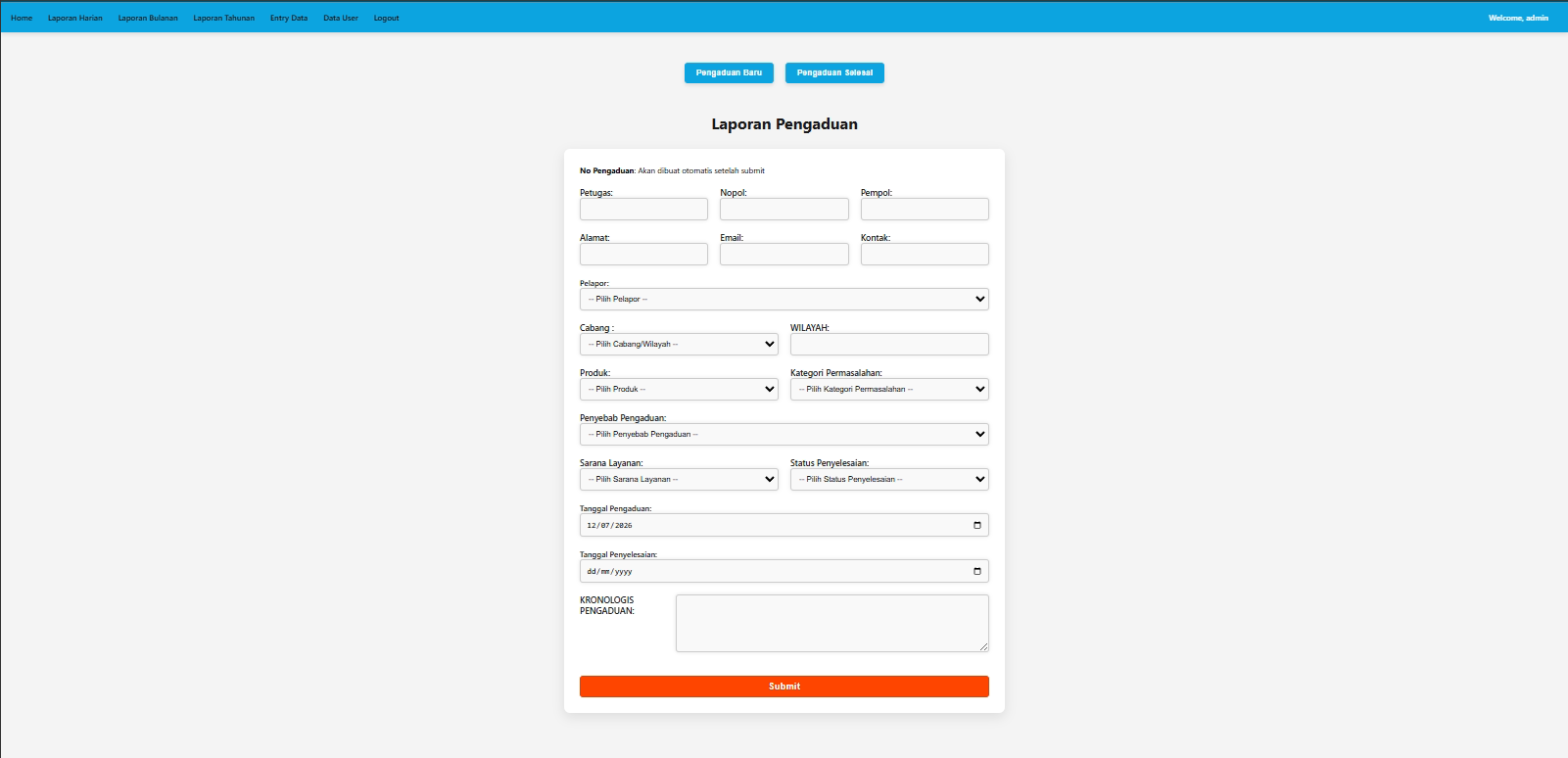Viewport: 1568px width, 758px height.
Task: Click into the Email field
Action: [784, 254]
